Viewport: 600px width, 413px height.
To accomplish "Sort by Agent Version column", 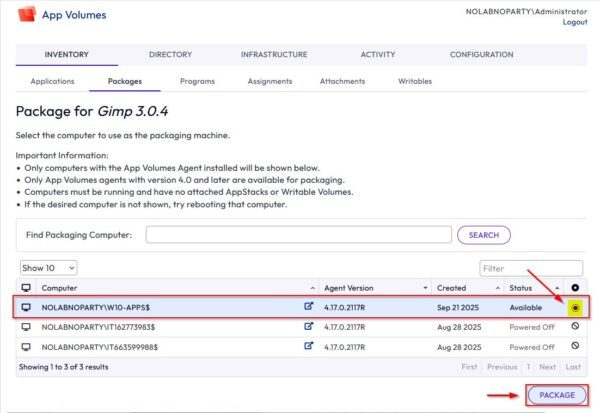I will [x=375, y=288].
